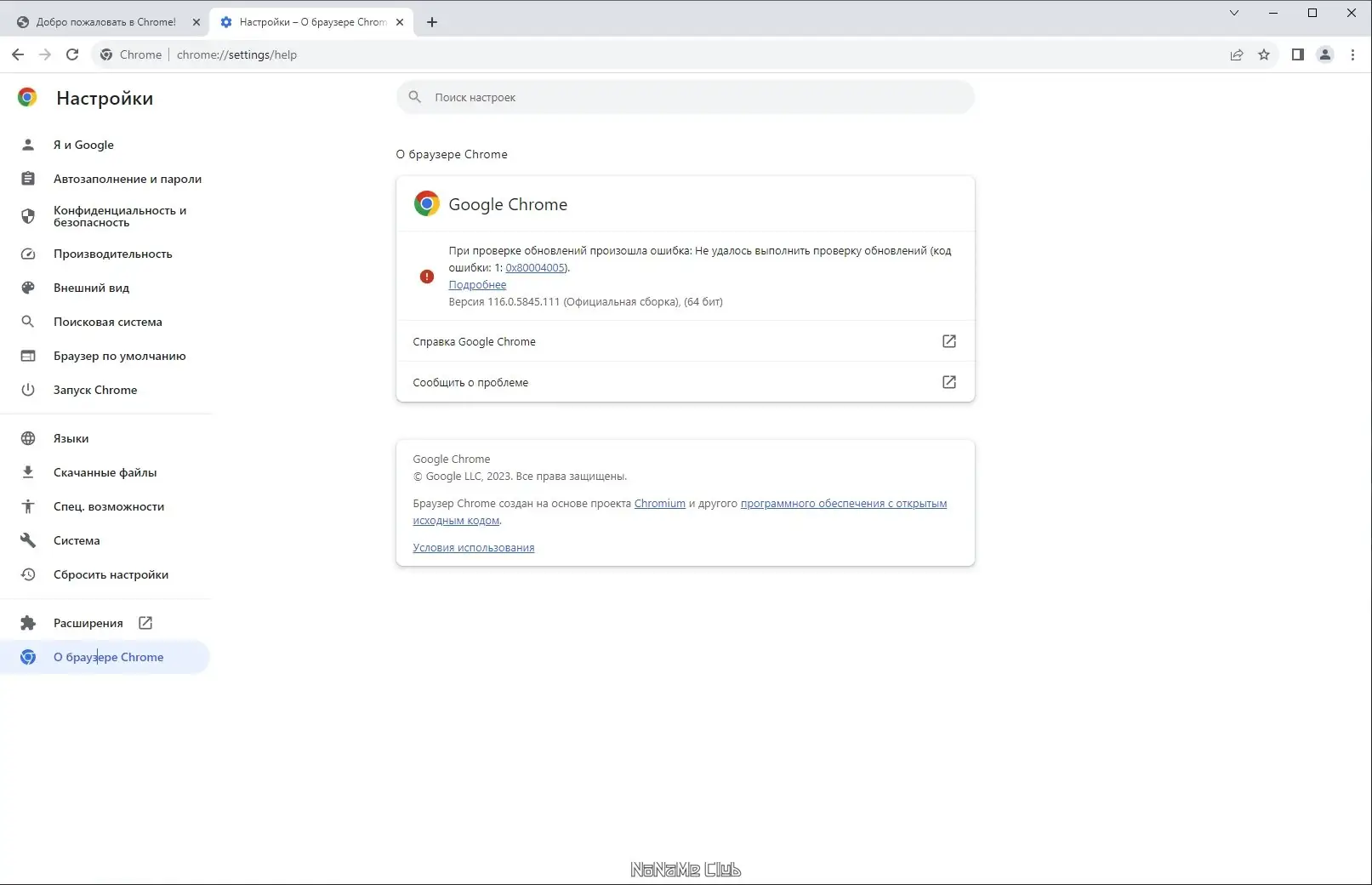Click 'Сообщить о проблеме' row
The image size is (1372, 885).
(x=686, y=382)
